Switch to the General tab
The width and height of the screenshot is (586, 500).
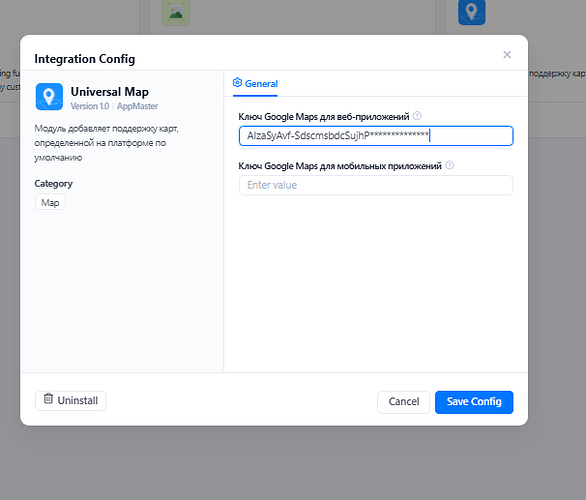(256, 84)
